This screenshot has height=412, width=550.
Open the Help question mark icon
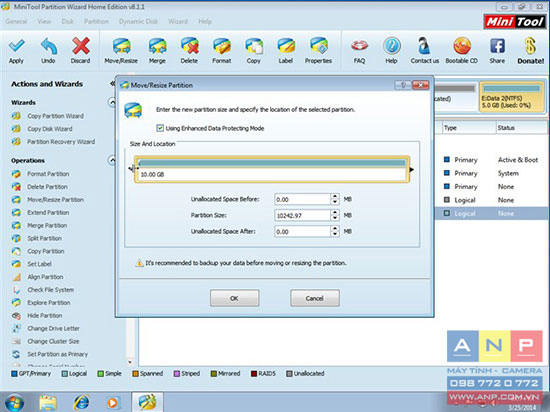click(391, 46)
